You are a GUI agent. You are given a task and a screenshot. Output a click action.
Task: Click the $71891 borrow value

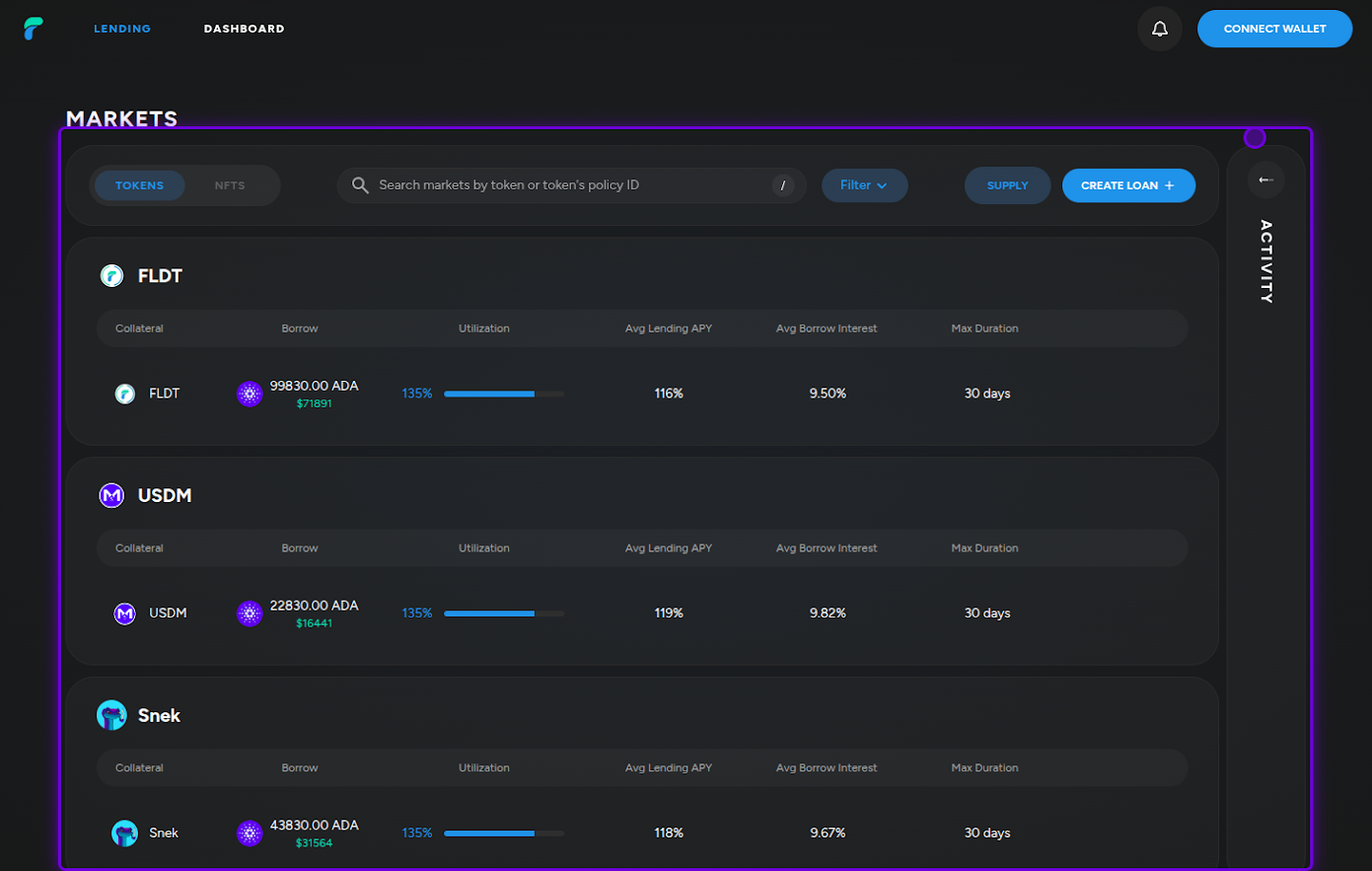(x=314, y=403)
